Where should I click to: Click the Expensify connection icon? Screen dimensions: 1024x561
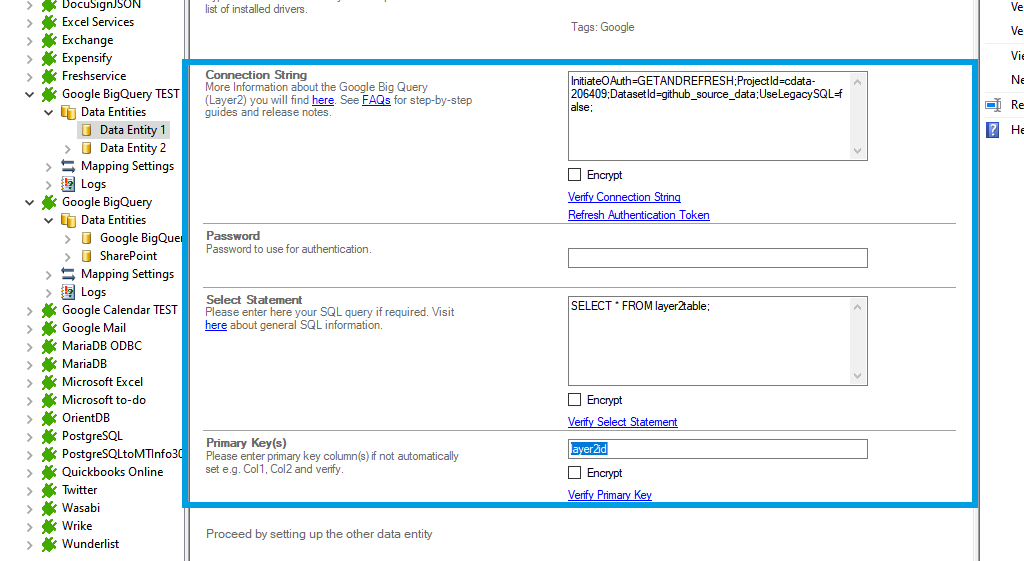(x=49, y=58)
